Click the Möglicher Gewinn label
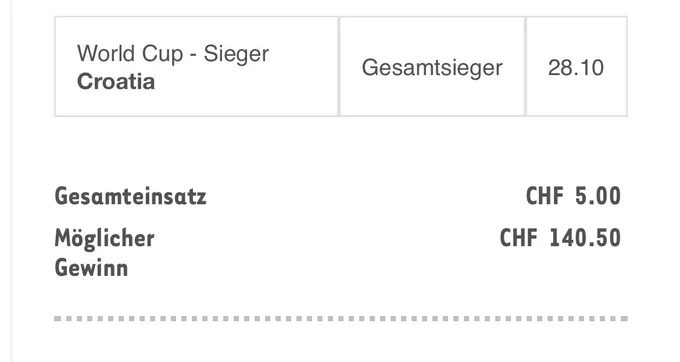 click(105, 253)
